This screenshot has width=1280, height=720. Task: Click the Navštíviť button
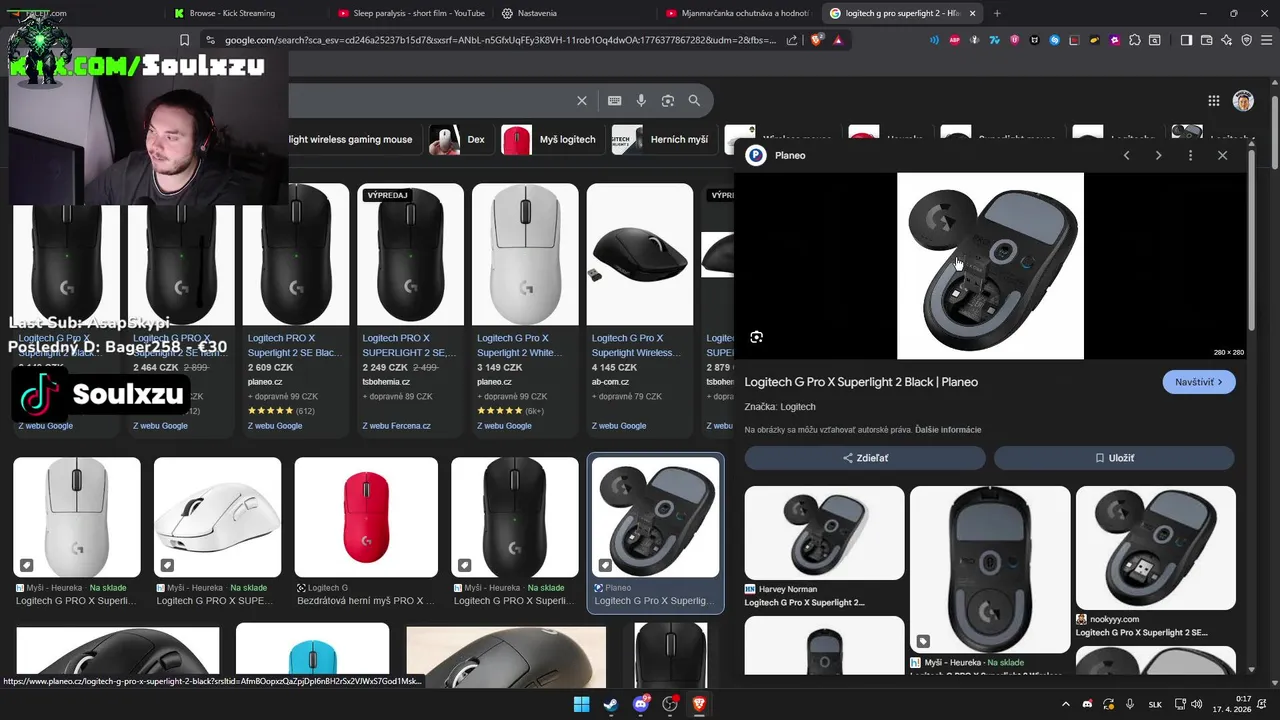tap(1199, 382)
